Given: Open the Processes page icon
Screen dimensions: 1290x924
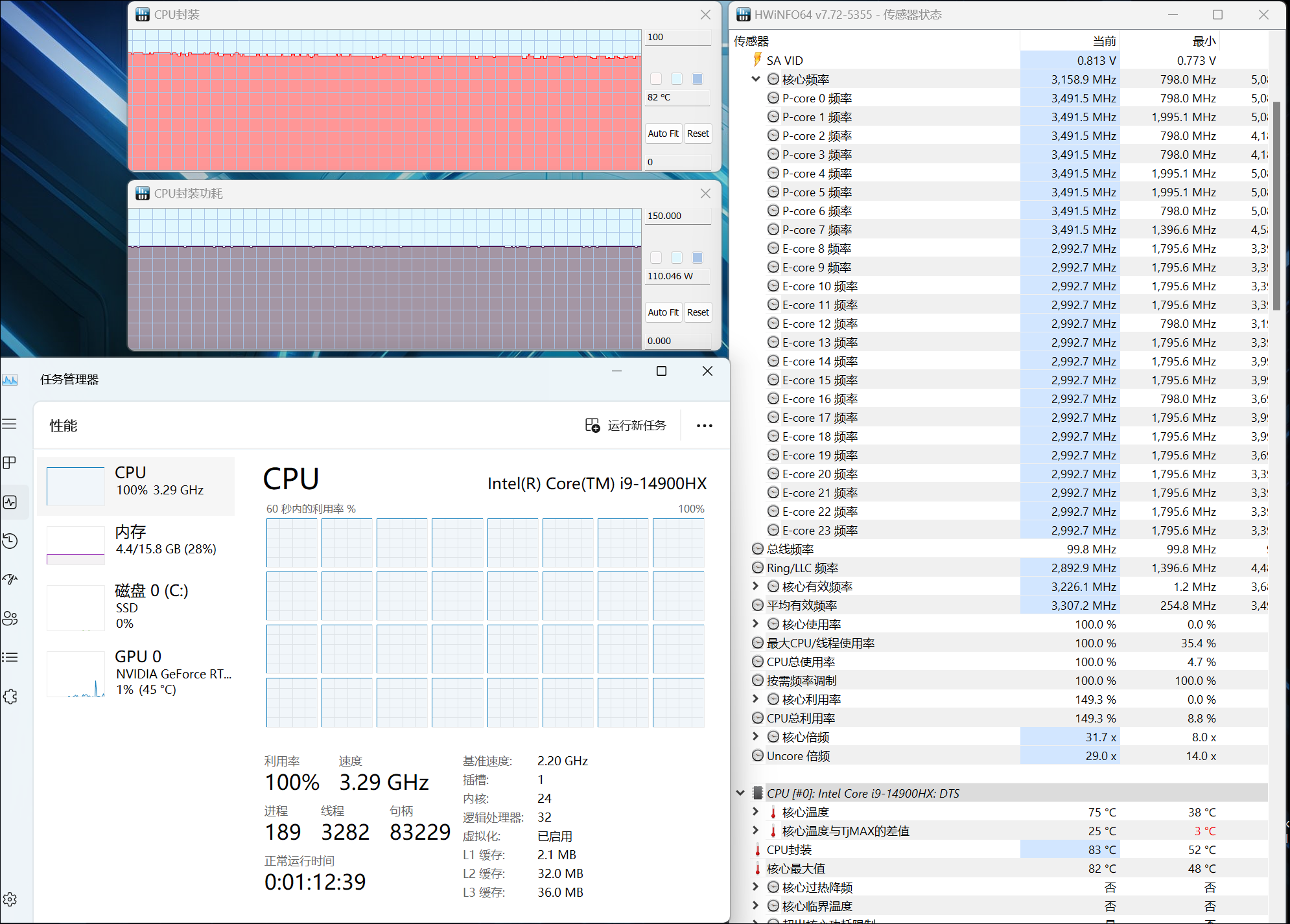Looking at the screenshot, I should [10, 463].
